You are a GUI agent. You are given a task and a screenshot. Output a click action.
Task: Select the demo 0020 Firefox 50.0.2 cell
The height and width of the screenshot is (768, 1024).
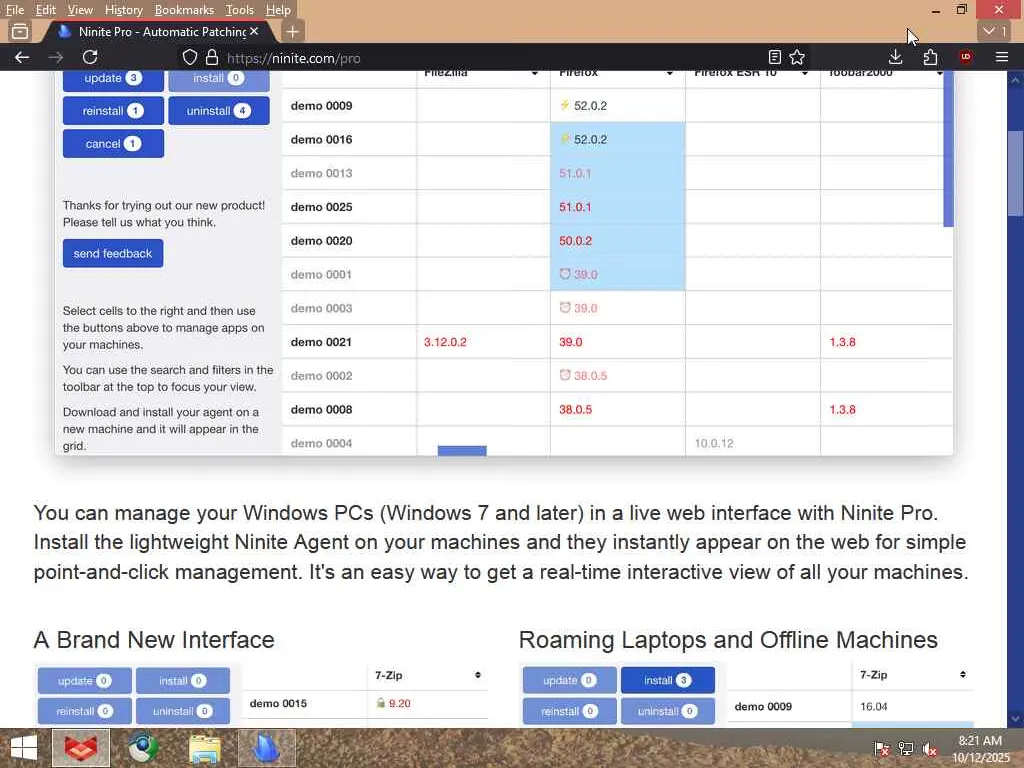[618, 240]
